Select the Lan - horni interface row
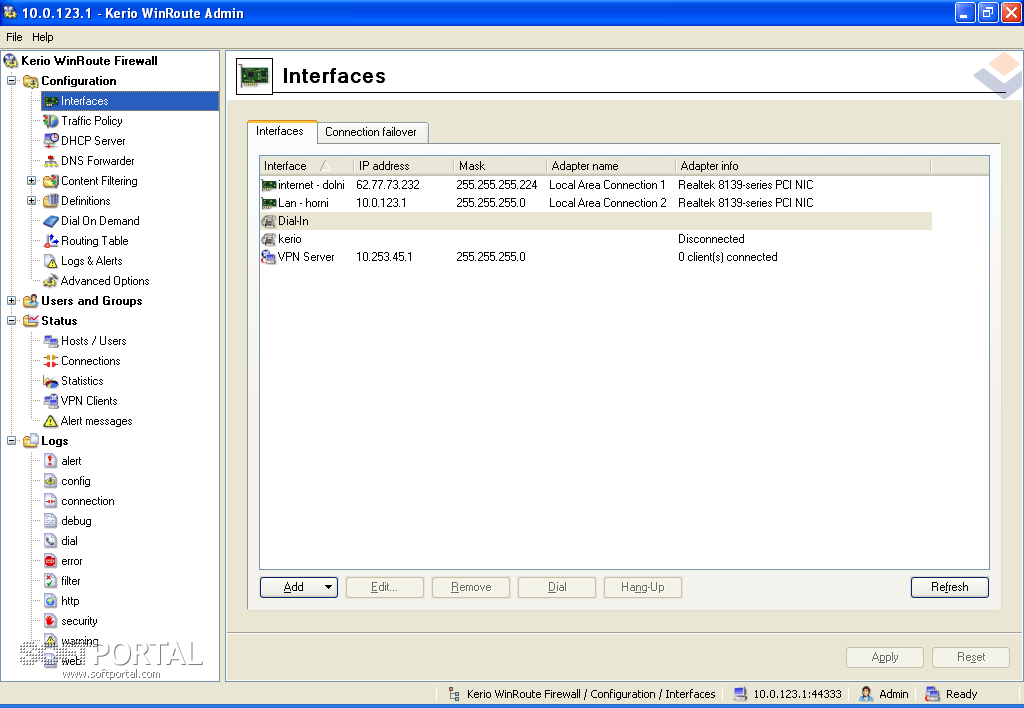The height and width of the screenshot is (708, 1024). 596,203
